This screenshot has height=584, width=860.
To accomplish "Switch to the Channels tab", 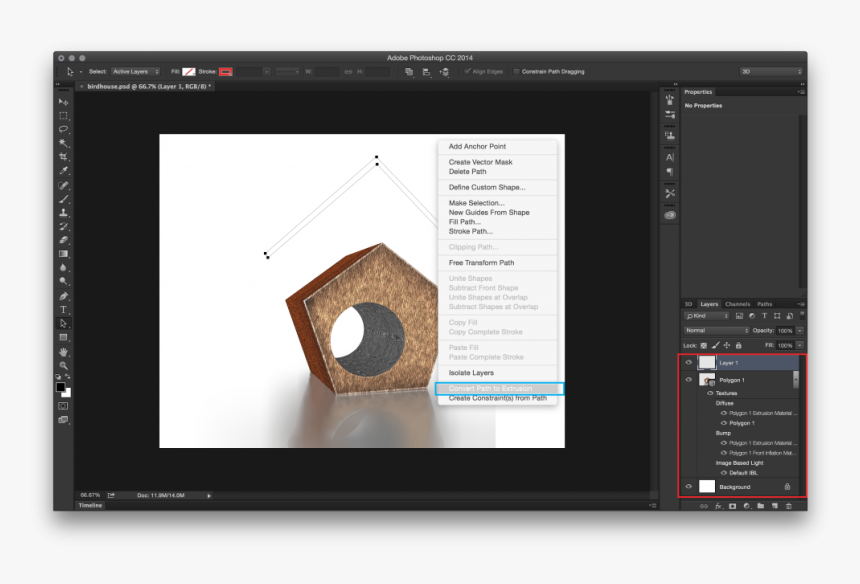I will point(738,304).
